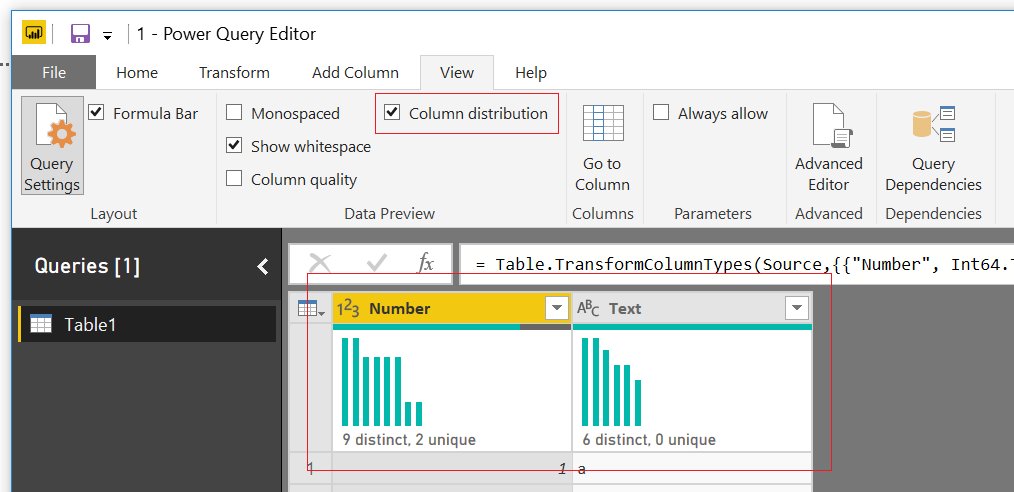Click the '6 distinct, 0 unique' label
The height and width of the screenshot is (492, 1014).
click(x=649, y=440)
